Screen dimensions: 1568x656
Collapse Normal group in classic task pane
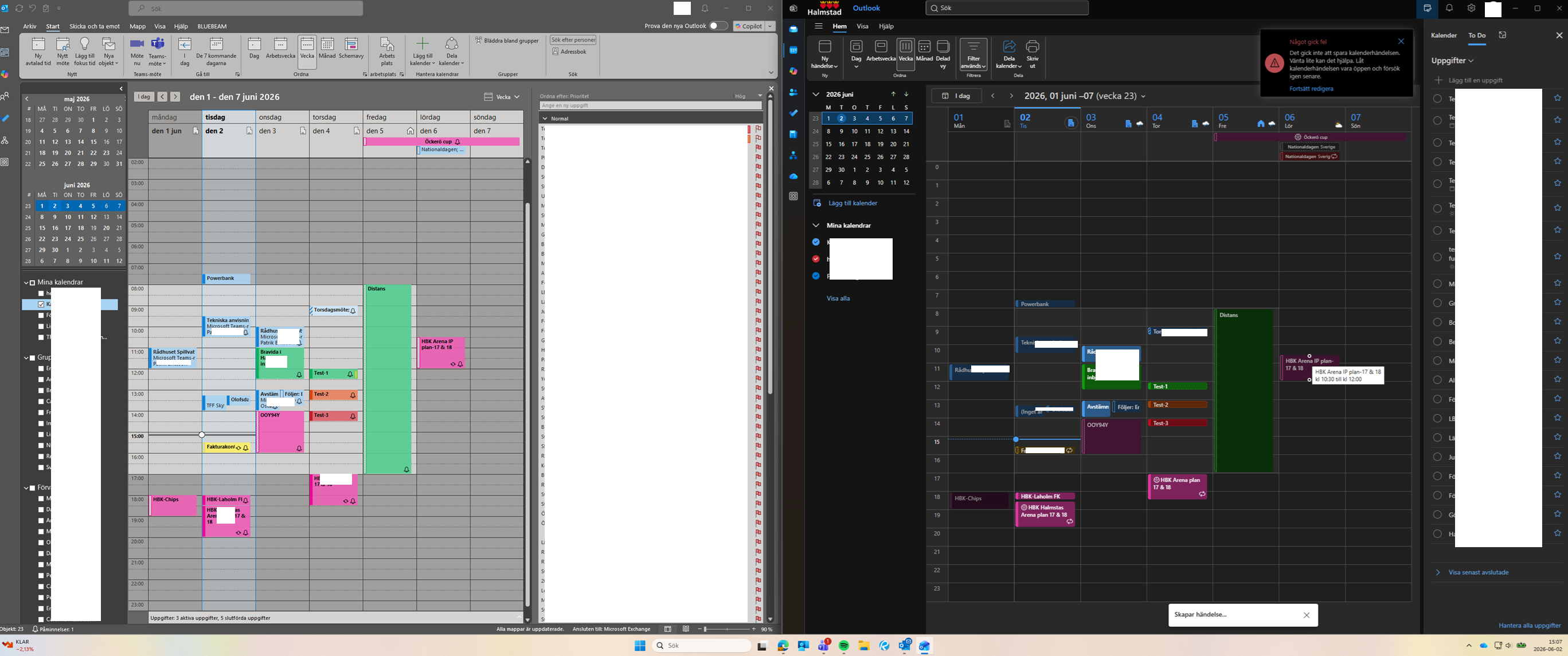[x=545, y=119]
